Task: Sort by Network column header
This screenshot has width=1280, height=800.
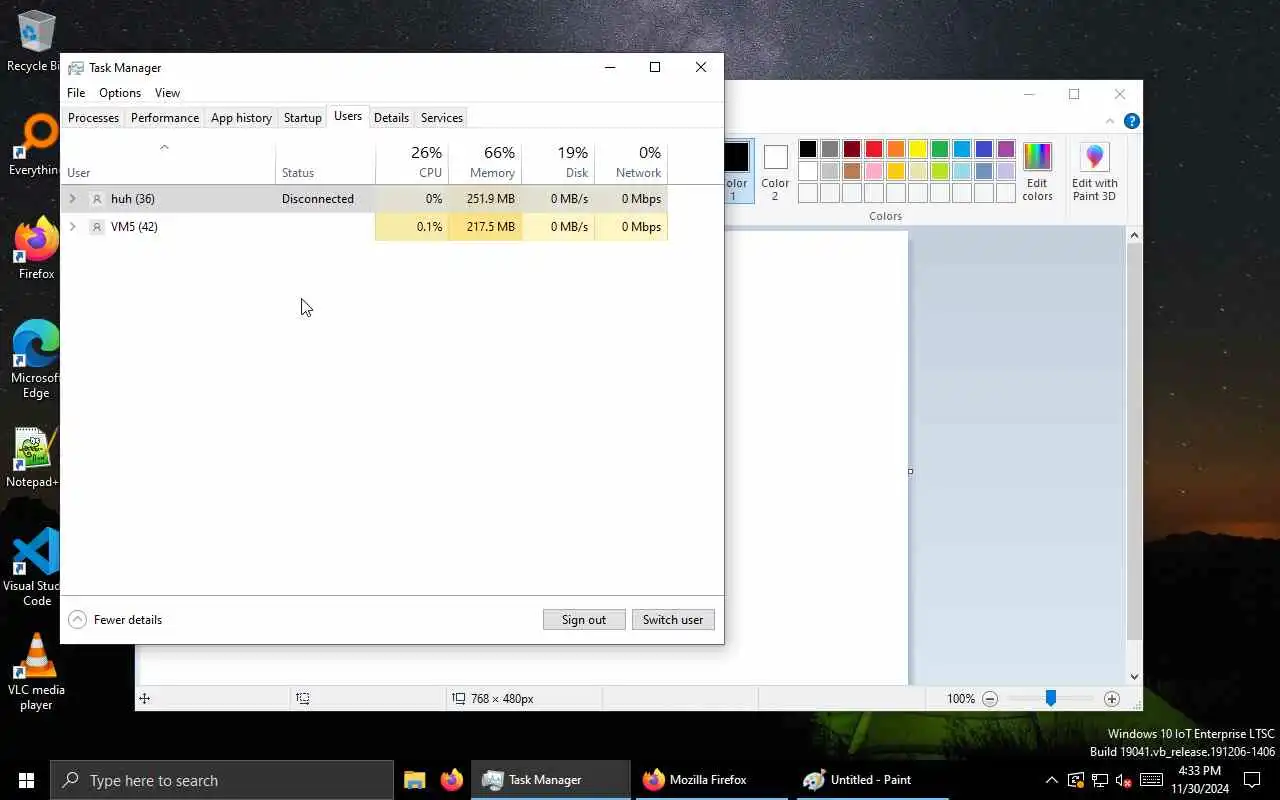Action: (x=631, y=163)
